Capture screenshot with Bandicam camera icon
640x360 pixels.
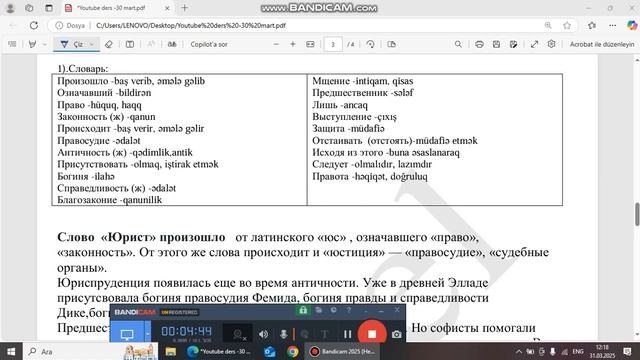pos(396,334)
